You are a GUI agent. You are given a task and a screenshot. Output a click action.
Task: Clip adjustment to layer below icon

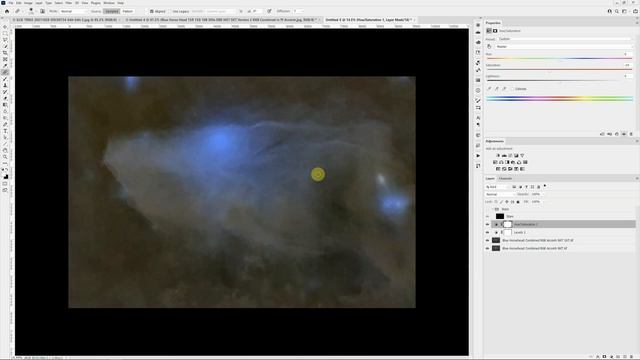click(602, 134)
